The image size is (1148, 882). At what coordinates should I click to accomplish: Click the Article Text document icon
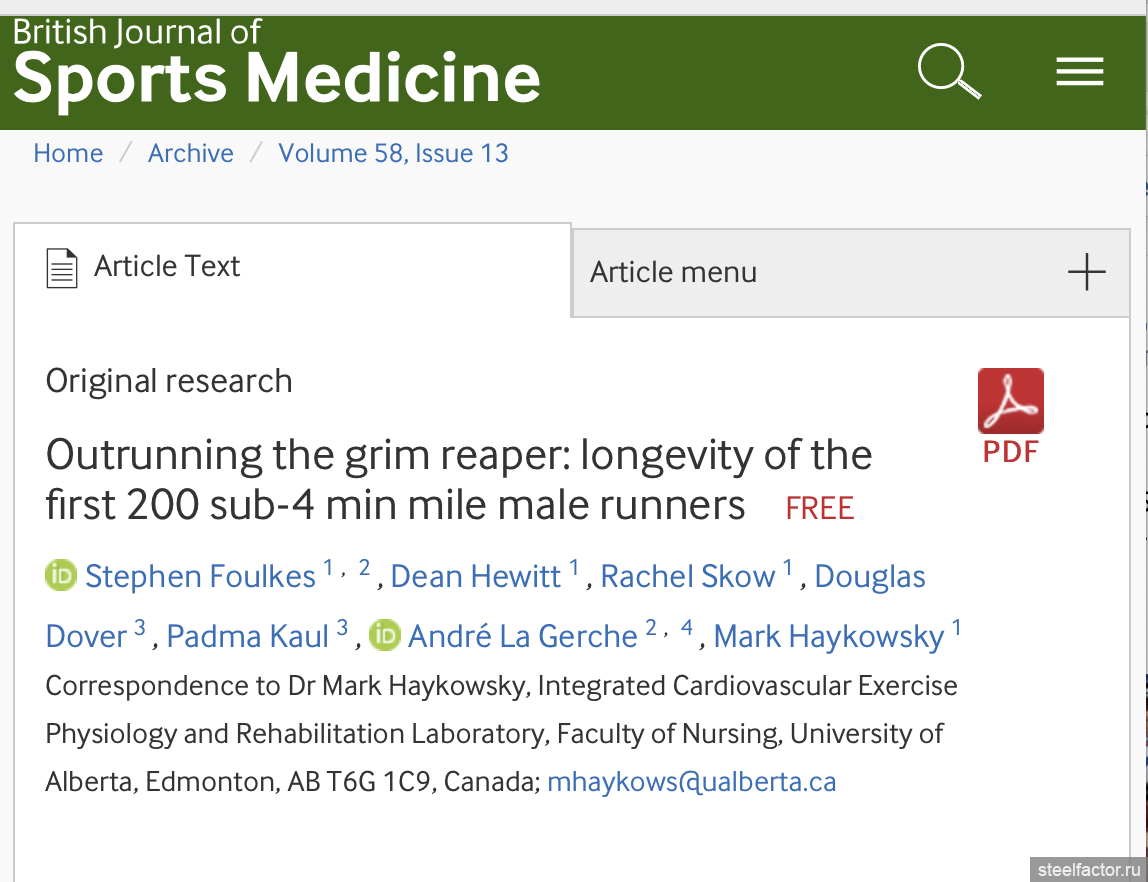tap(62, 268)
